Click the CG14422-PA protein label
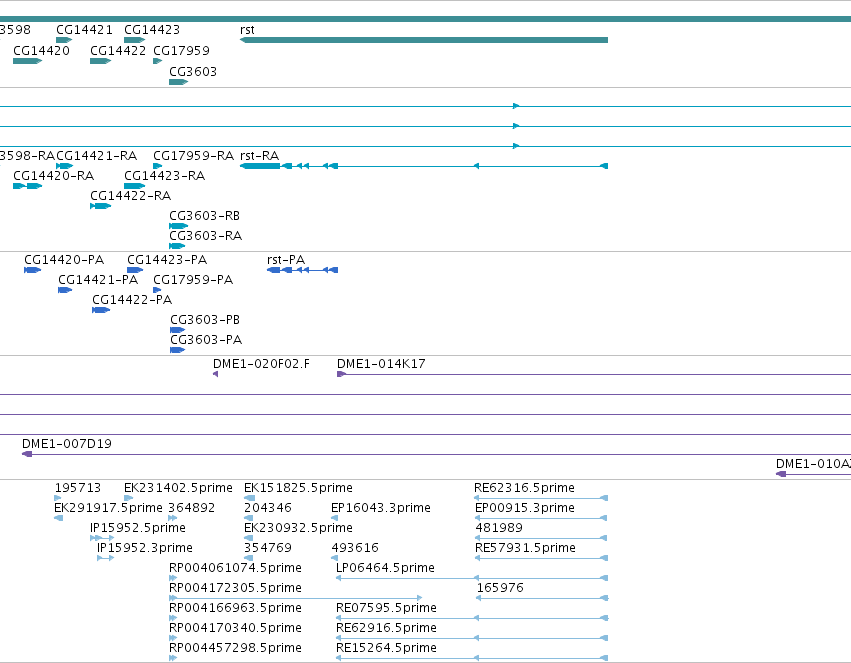 click(x=132, y=300)
